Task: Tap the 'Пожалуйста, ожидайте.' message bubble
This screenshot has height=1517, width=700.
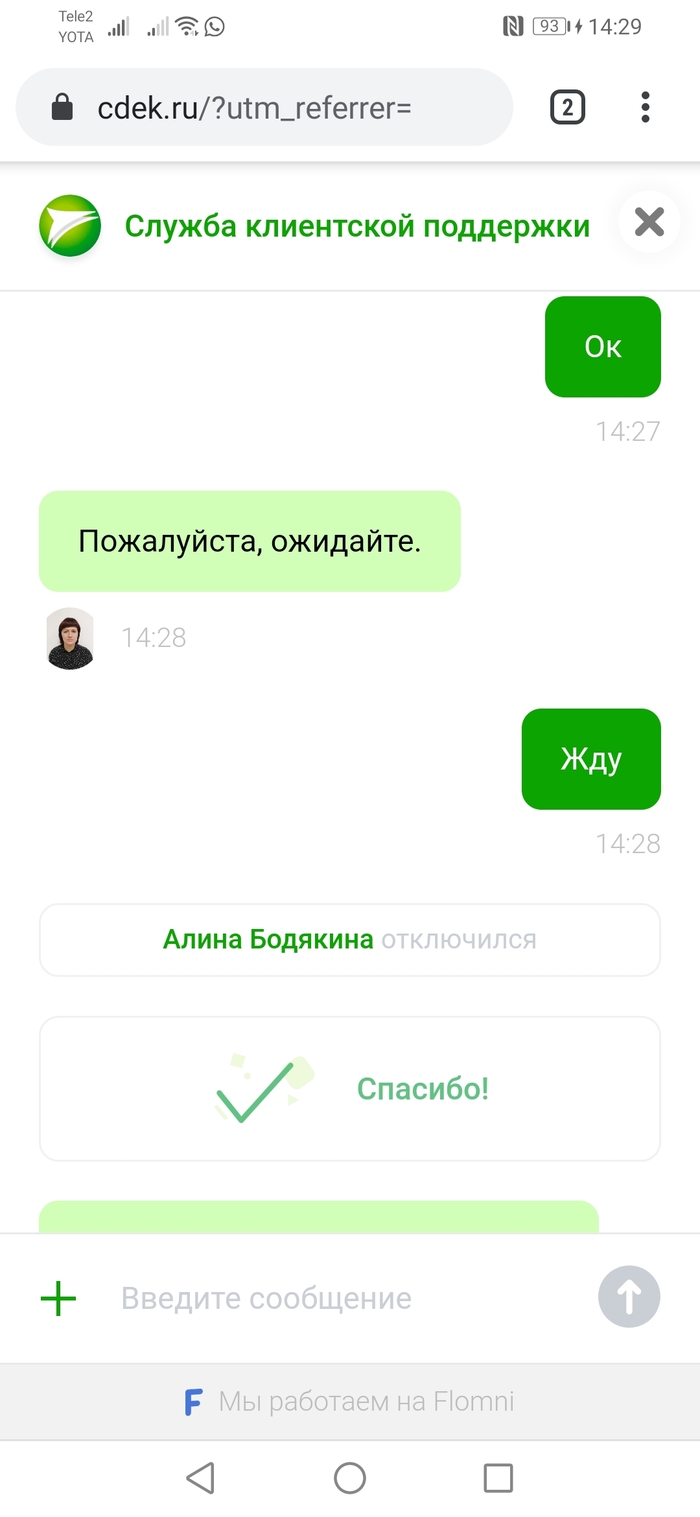Action: point(249,541)
